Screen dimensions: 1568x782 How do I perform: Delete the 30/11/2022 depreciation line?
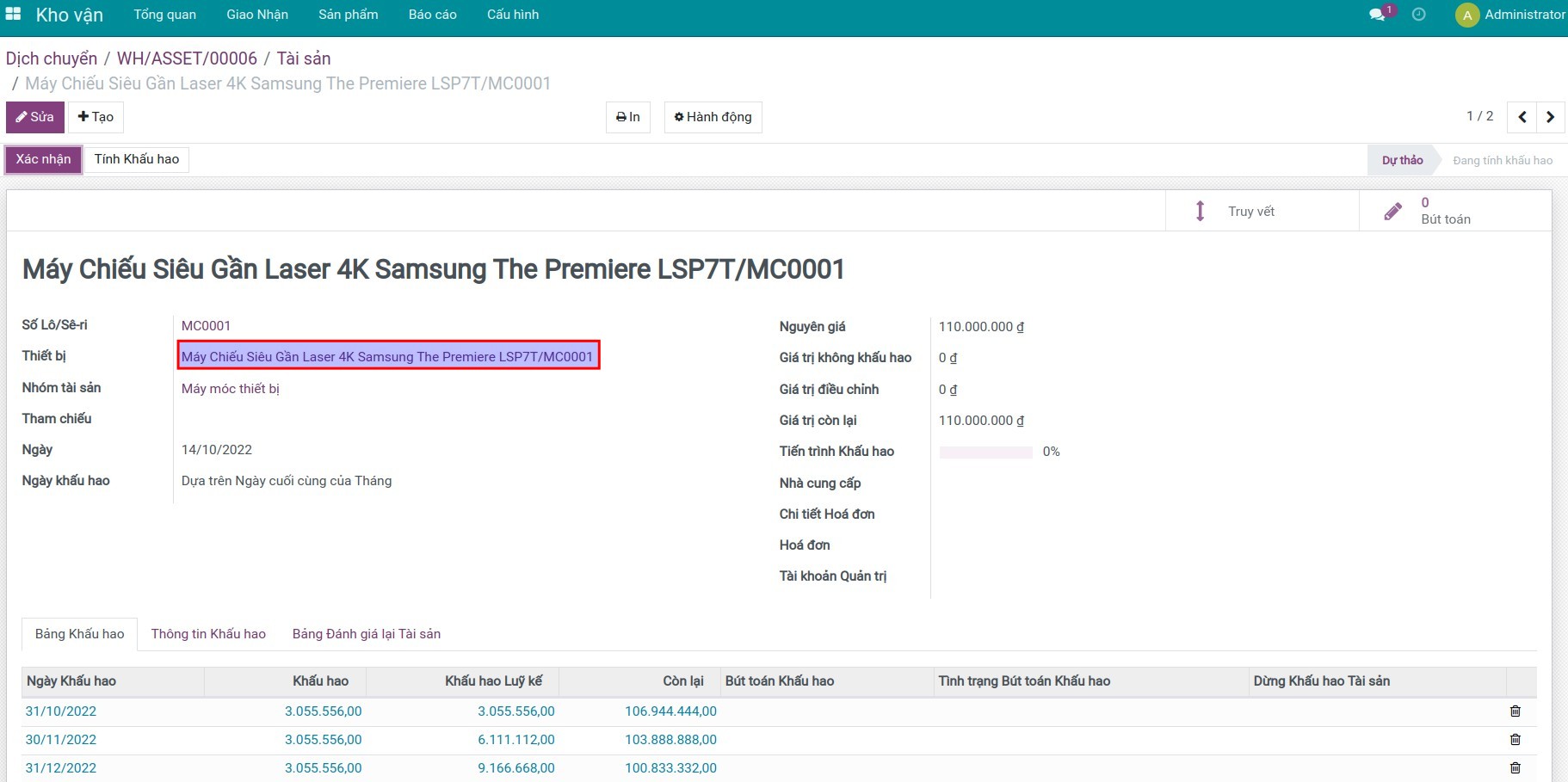[x=1515, y=740]
